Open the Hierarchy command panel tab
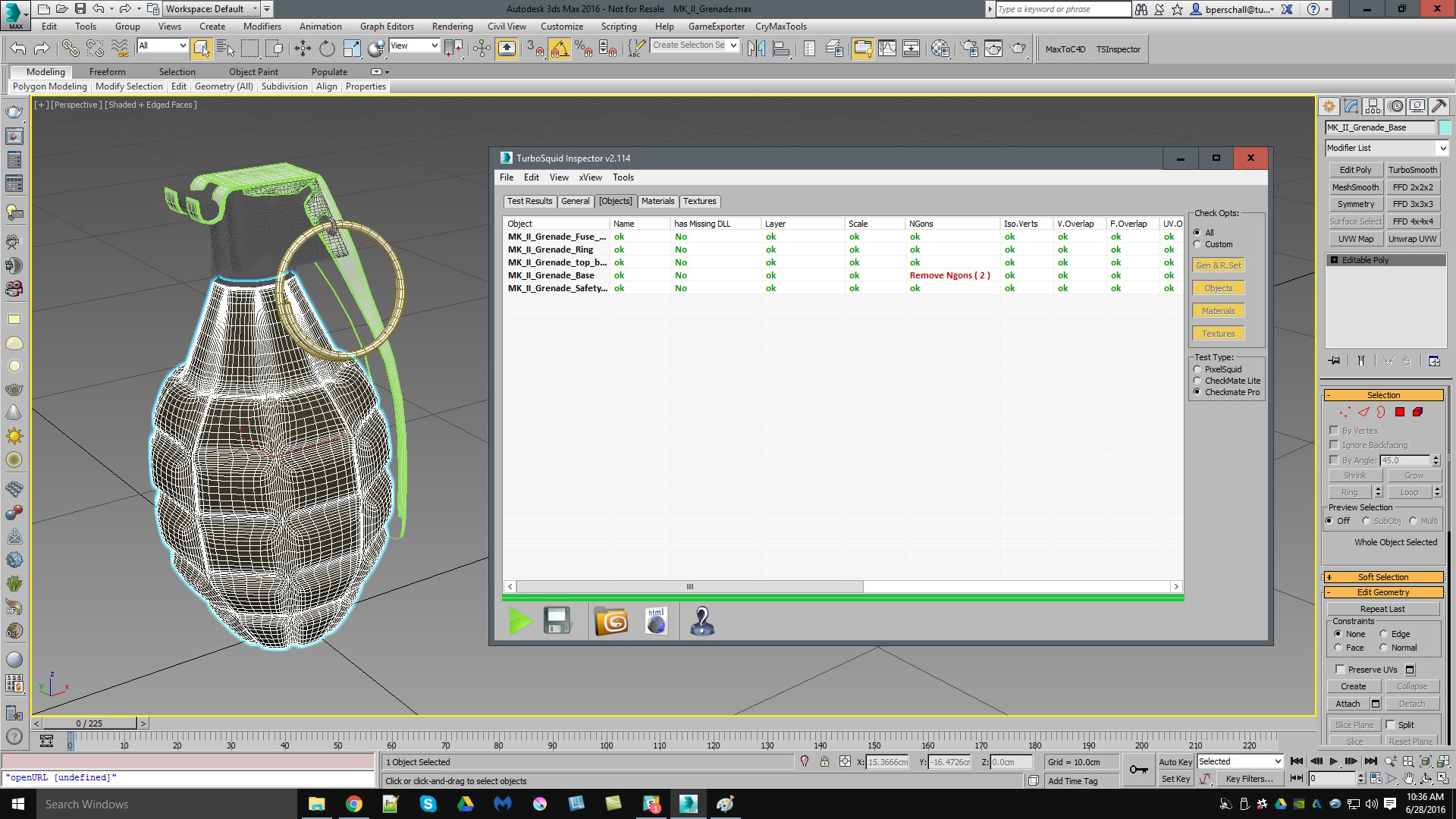The height and width of the screenshot is (819, 1456). [x=1373, y=107]
